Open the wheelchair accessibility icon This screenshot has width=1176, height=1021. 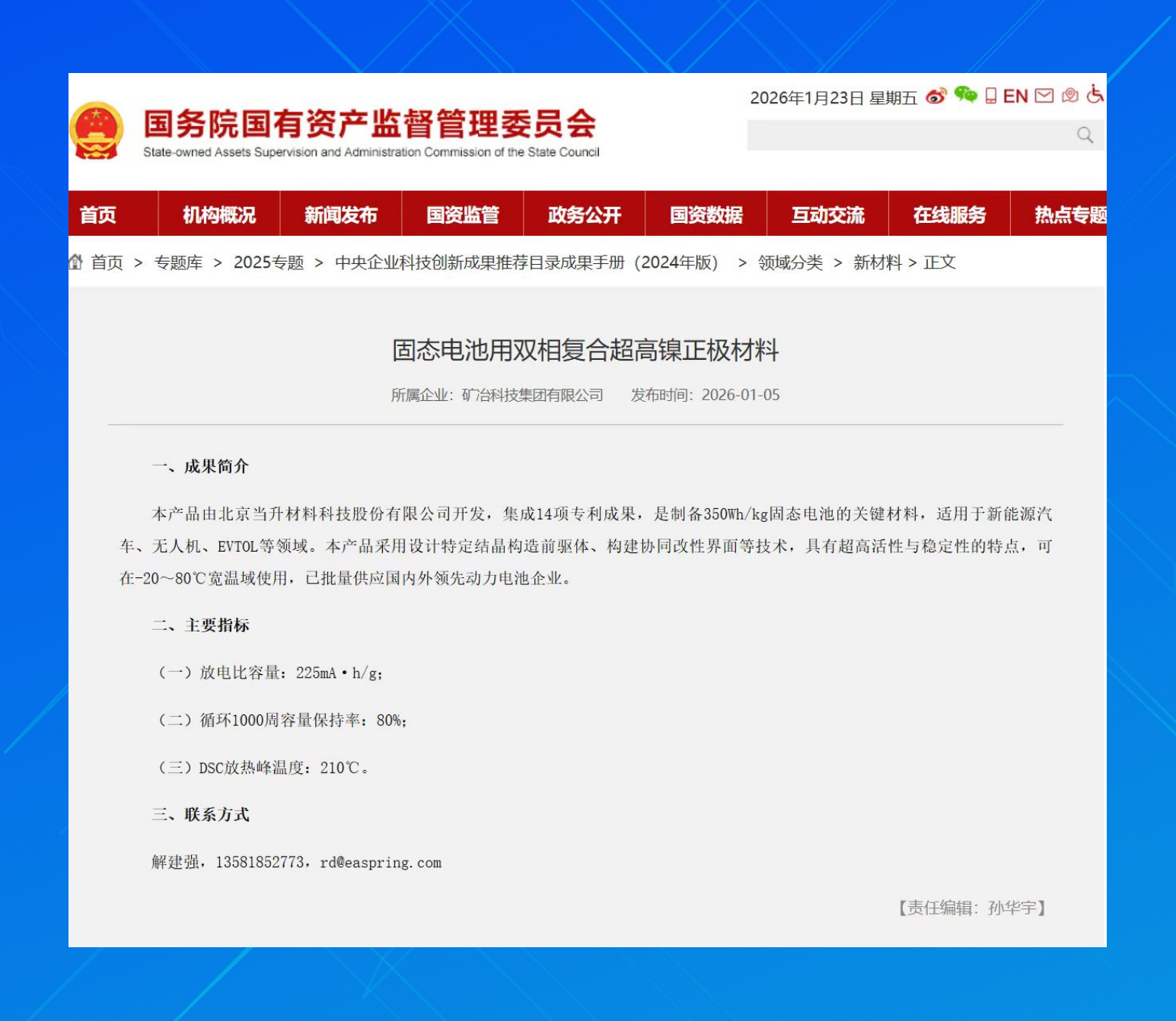1095,94
